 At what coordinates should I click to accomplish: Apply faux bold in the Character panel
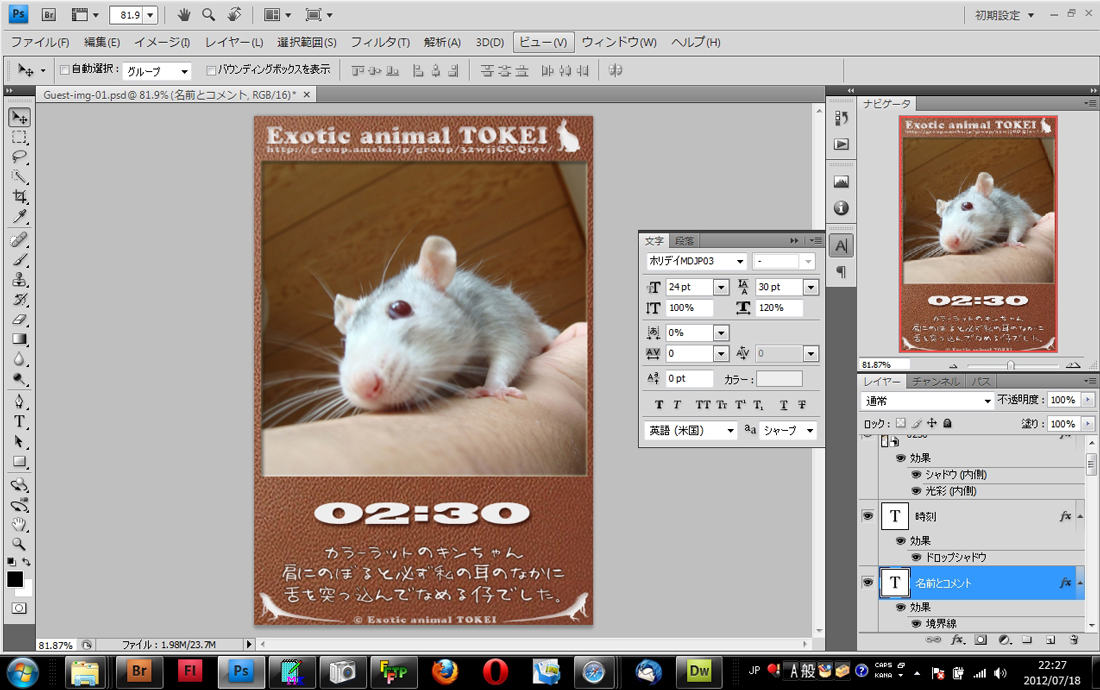pyautogui.click(x=659, y=405)
